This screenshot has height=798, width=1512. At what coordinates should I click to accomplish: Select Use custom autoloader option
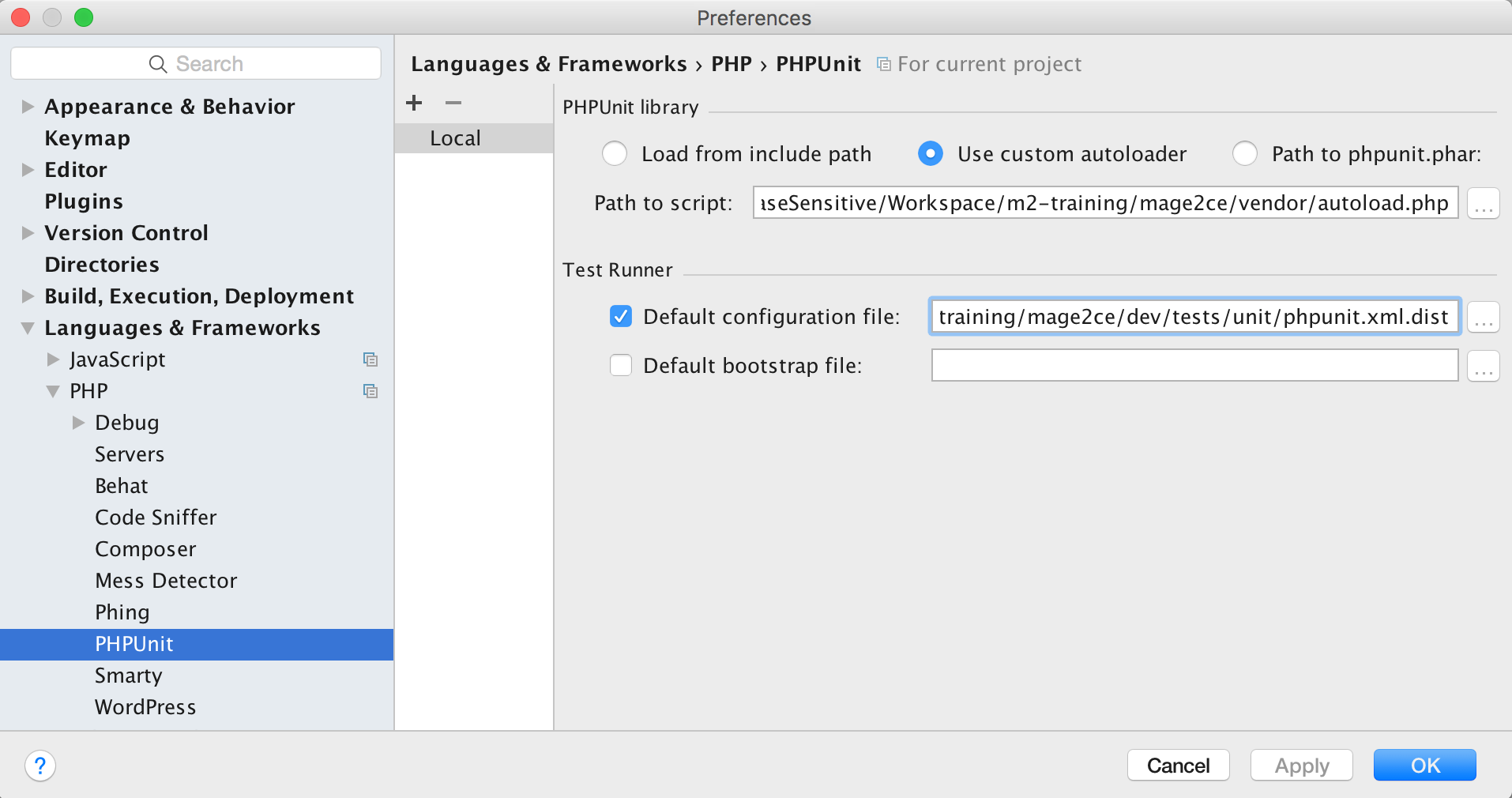click(931, 153)
